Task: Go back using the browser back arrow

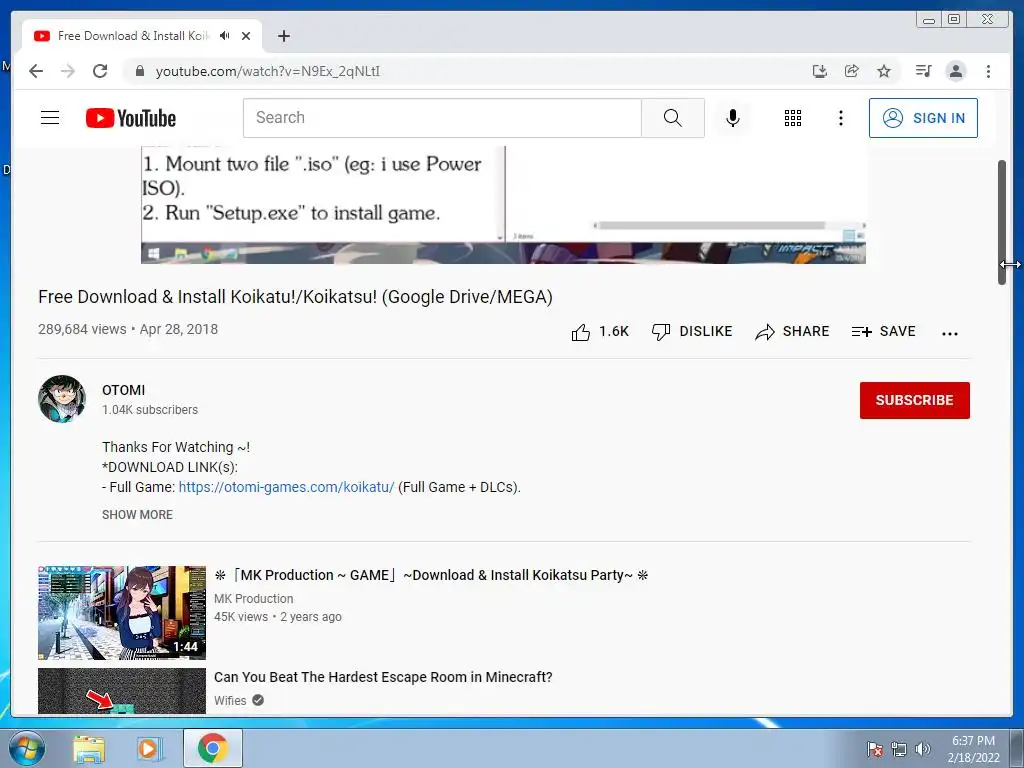Action: [36, 71]
